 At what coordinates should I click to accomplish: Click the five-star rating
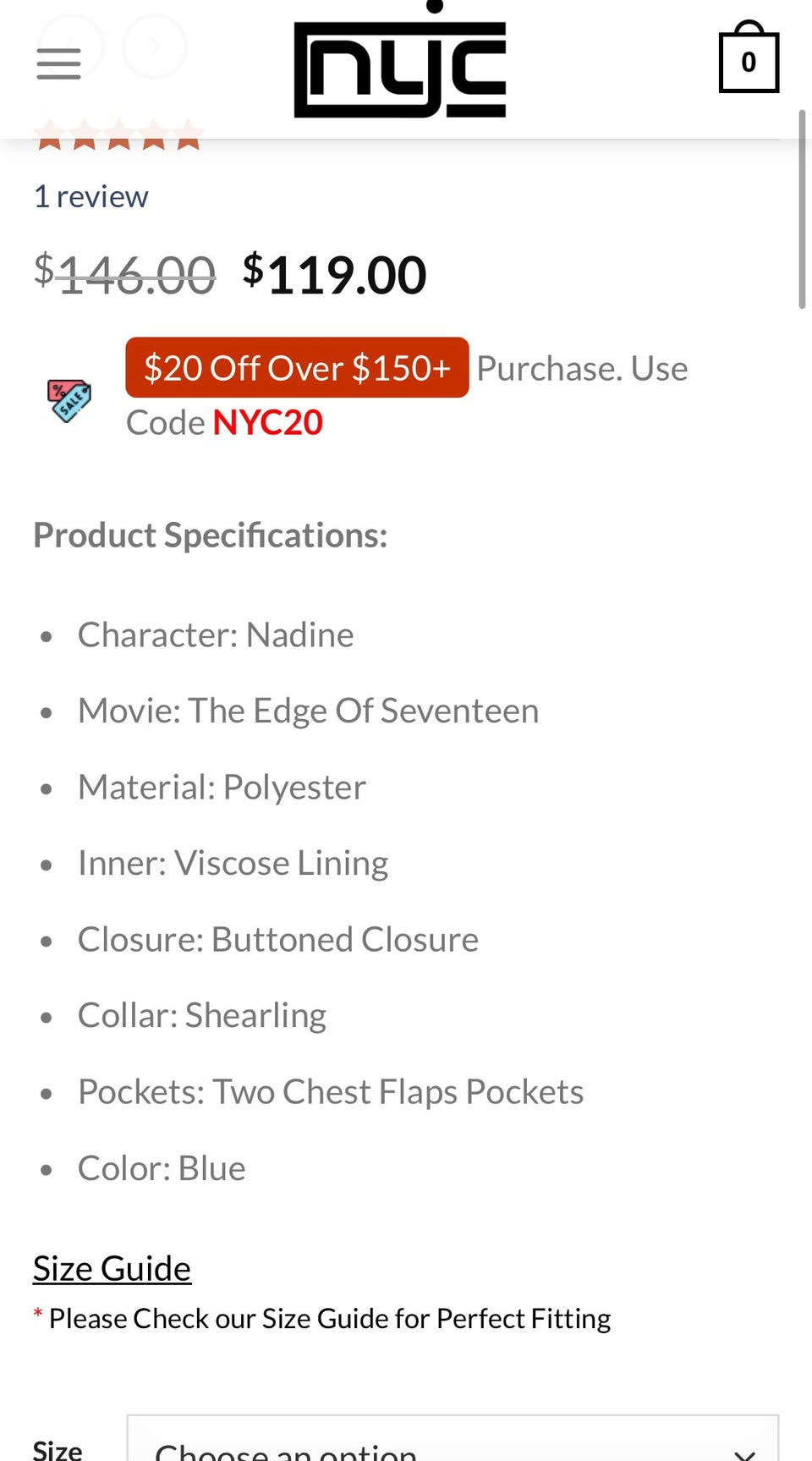coord(118,137)
